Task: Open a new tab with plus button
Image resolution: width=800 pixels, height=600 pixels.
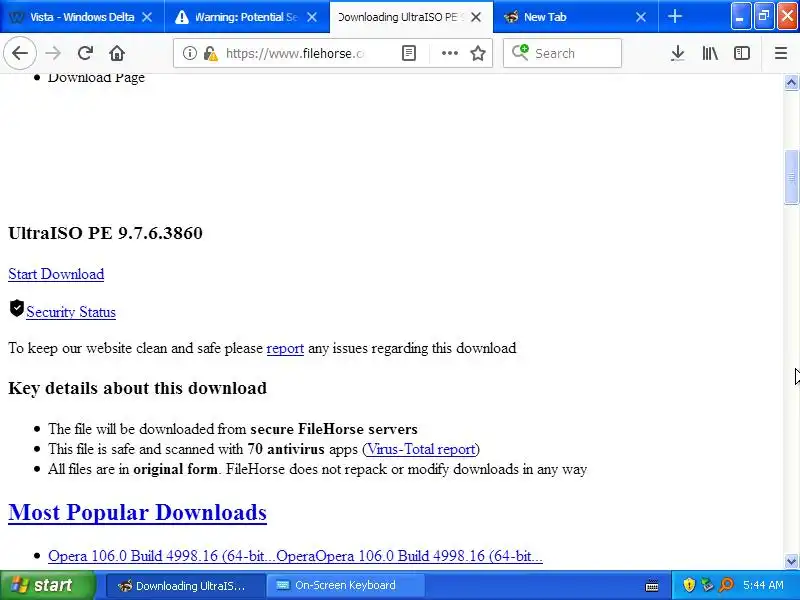Action: (x=674, y=16)
